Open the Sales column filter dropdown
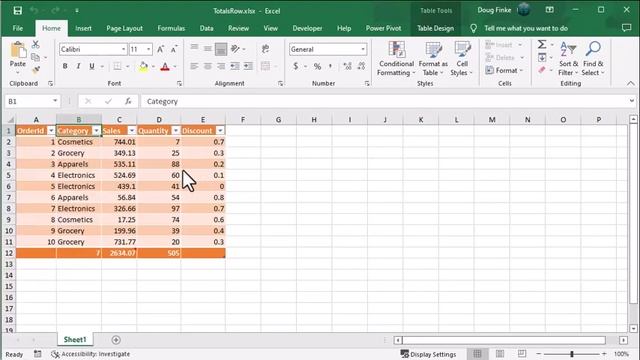This screenshot has height=360, width=640. [131, 131]
